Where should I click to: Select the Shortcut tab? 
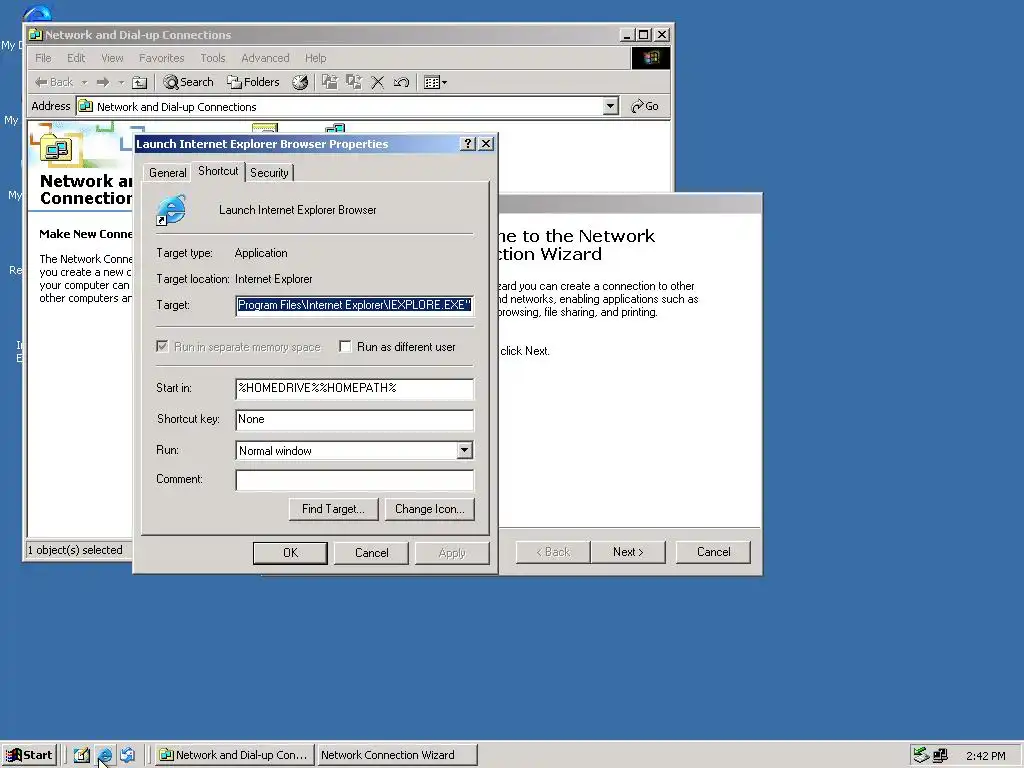coord(218,171)
